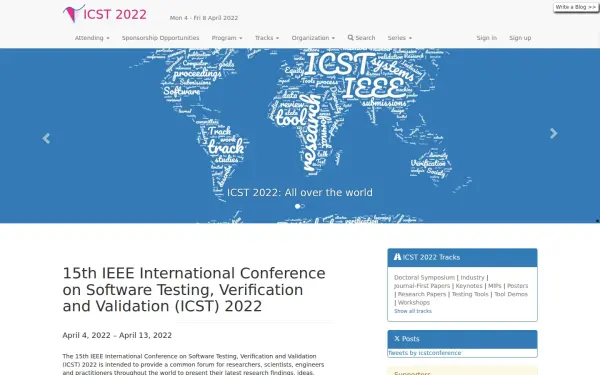Click the date text Mon 4 - Fri 8 April 2022

(x=204, y=18)
